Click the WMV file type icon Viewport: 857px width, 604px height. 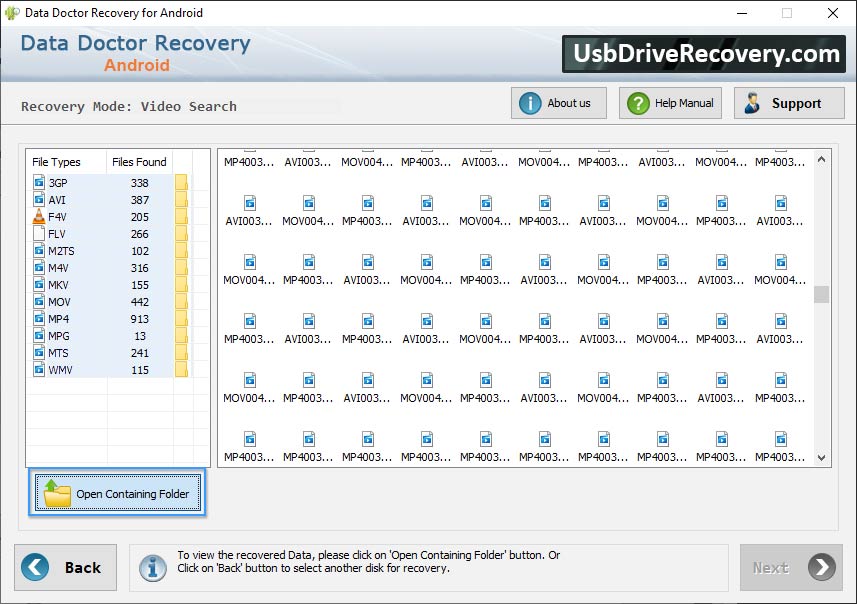(39, 370)
